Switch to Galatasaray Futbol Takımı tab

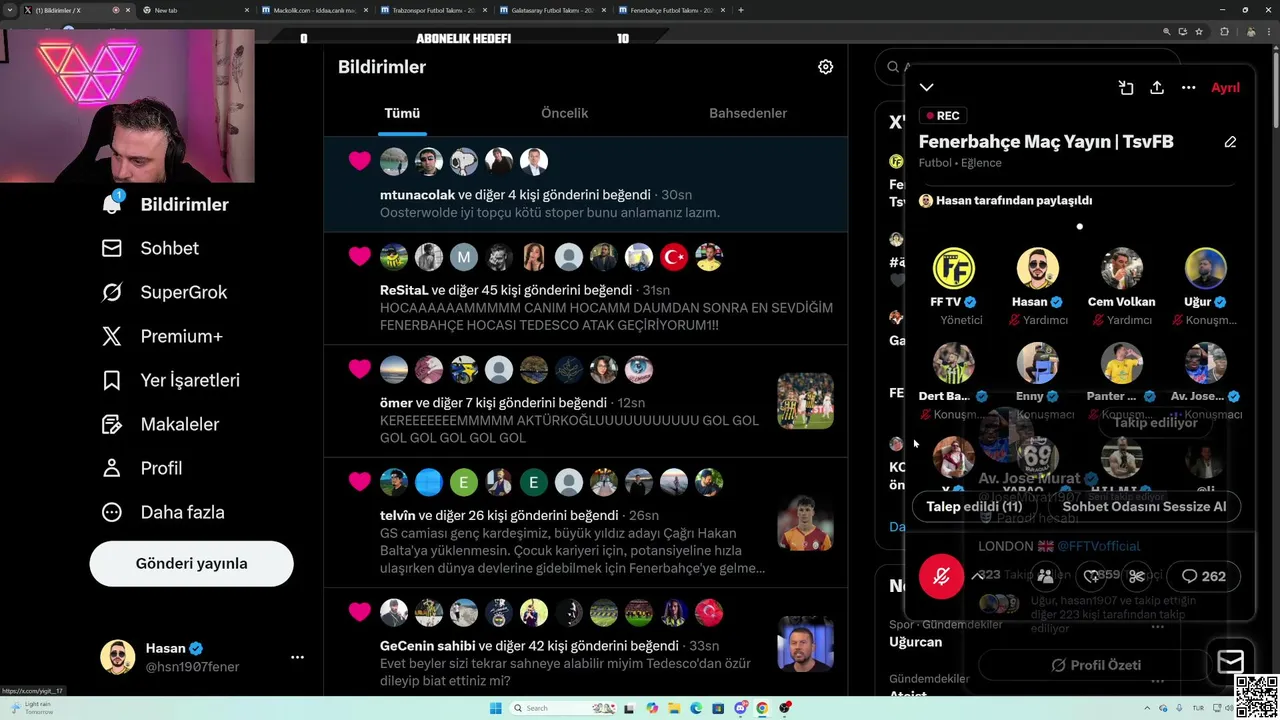(553, 10)
